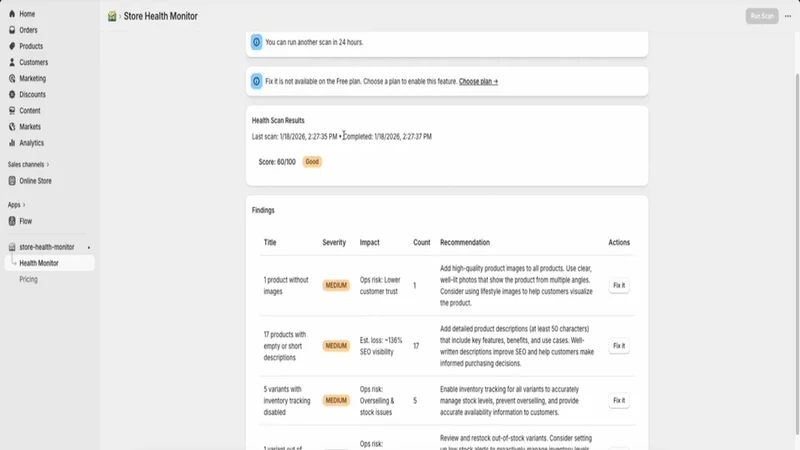
Task: Click MEDIUM badge for inventory tracking row
Action: point(336,401)
